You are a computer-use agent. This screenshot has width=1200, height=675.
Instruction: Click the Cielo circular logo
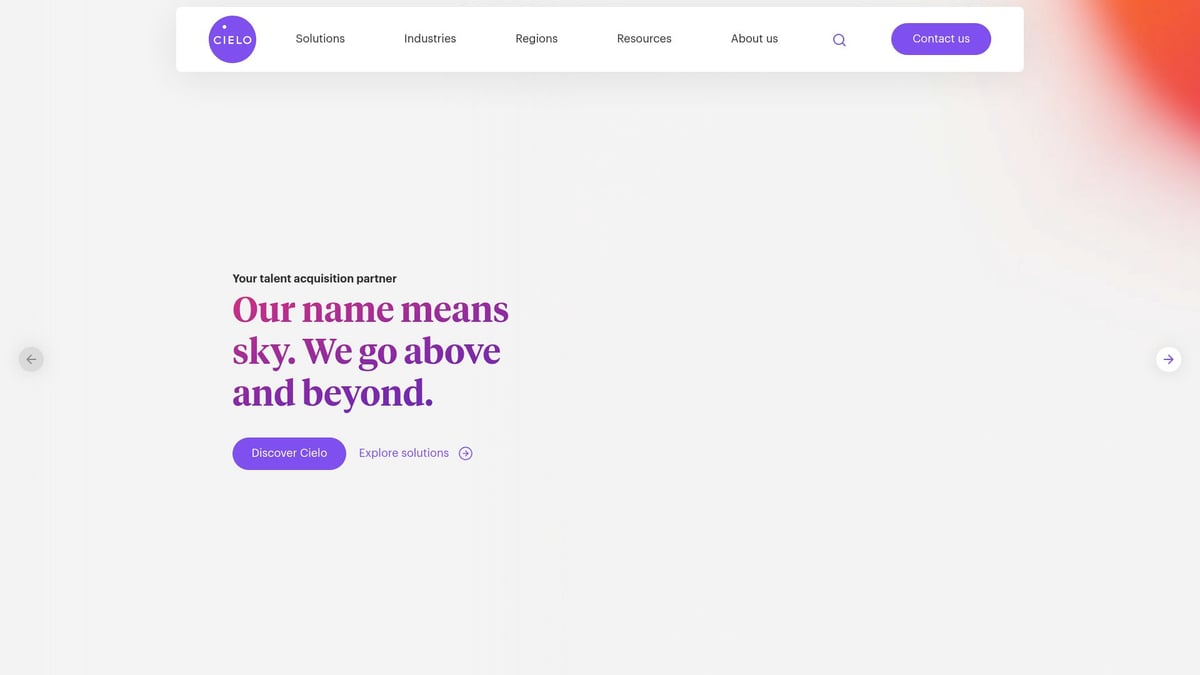click(x=232, y=40)
